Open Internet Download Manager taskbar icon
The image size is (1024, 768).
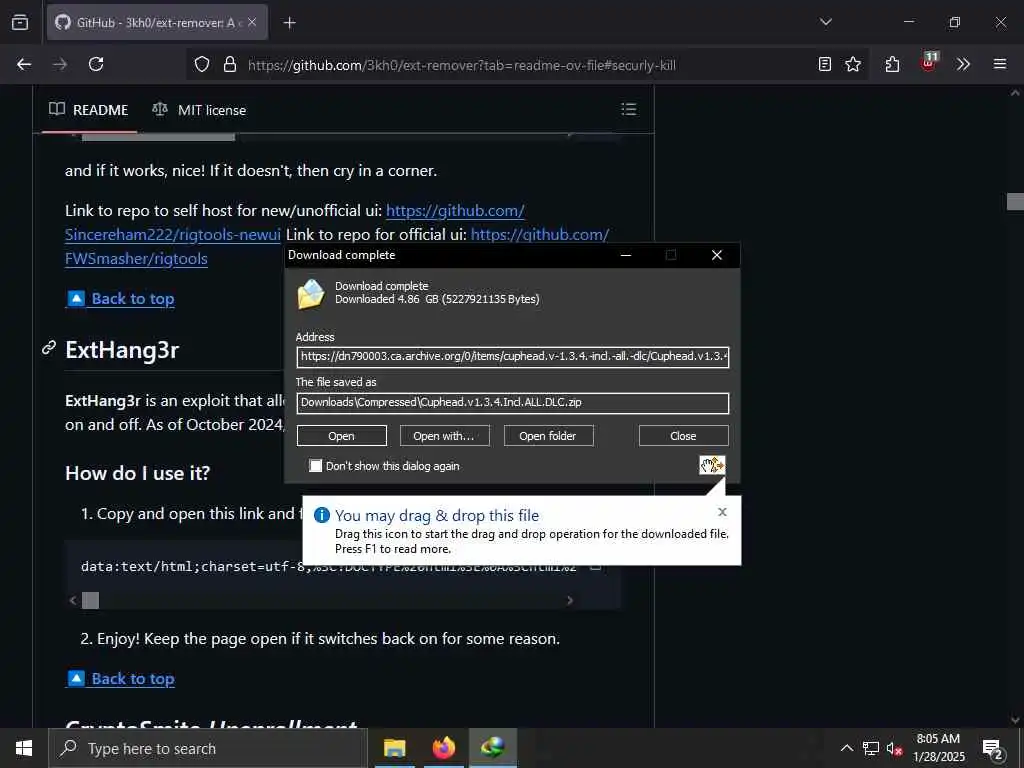[x=493, y=748]
